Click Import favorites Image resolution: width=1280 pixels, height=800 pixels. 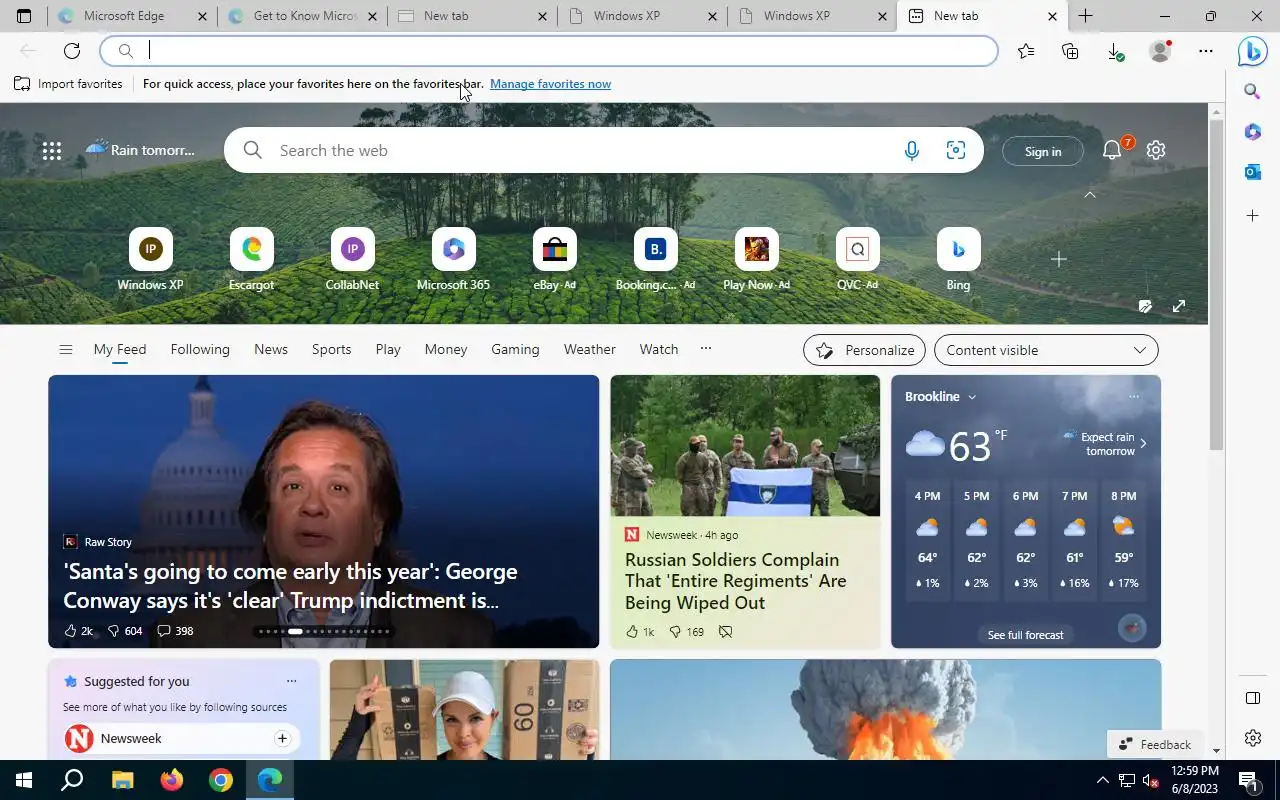[68, 84]
